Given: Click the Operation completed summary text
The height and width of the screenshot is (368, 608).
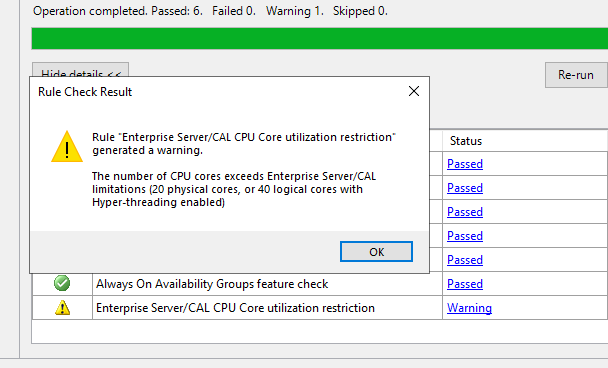Looking at the screenshot, I should pyautogui.click(x=210, y=11).
